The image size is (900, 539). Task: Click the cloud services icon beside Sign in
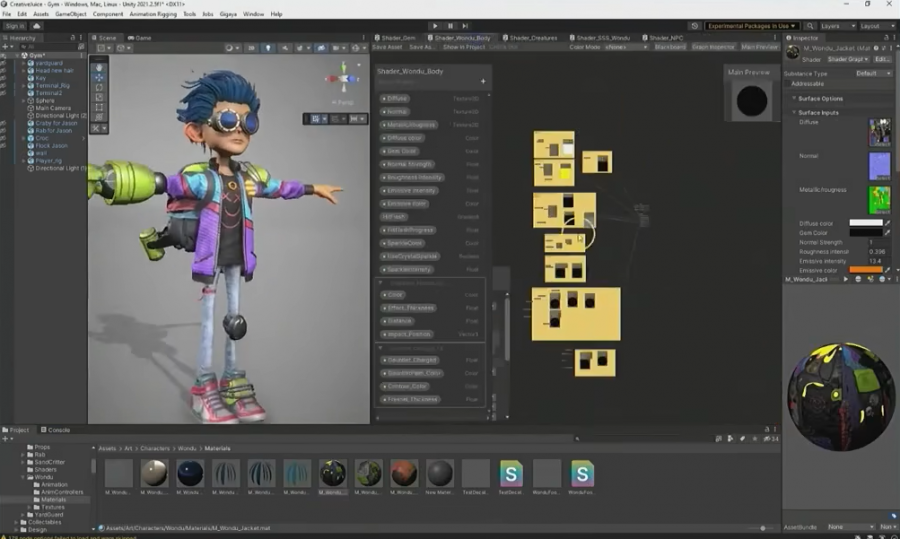[36, 26]
